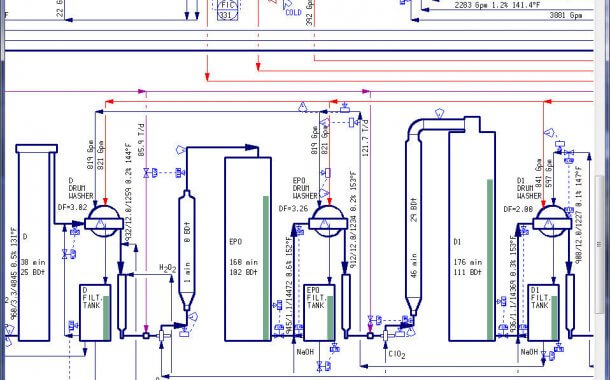
Task: Click the green level bar in D1 tower
Action: pos(490,259)
